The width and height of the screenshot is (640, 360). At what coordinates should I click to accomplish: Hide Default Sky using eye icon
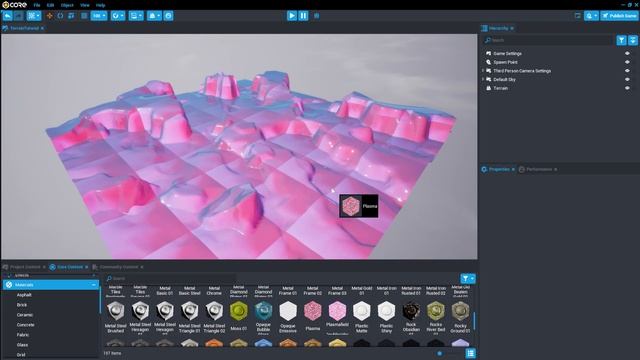[x=627, y=79]
